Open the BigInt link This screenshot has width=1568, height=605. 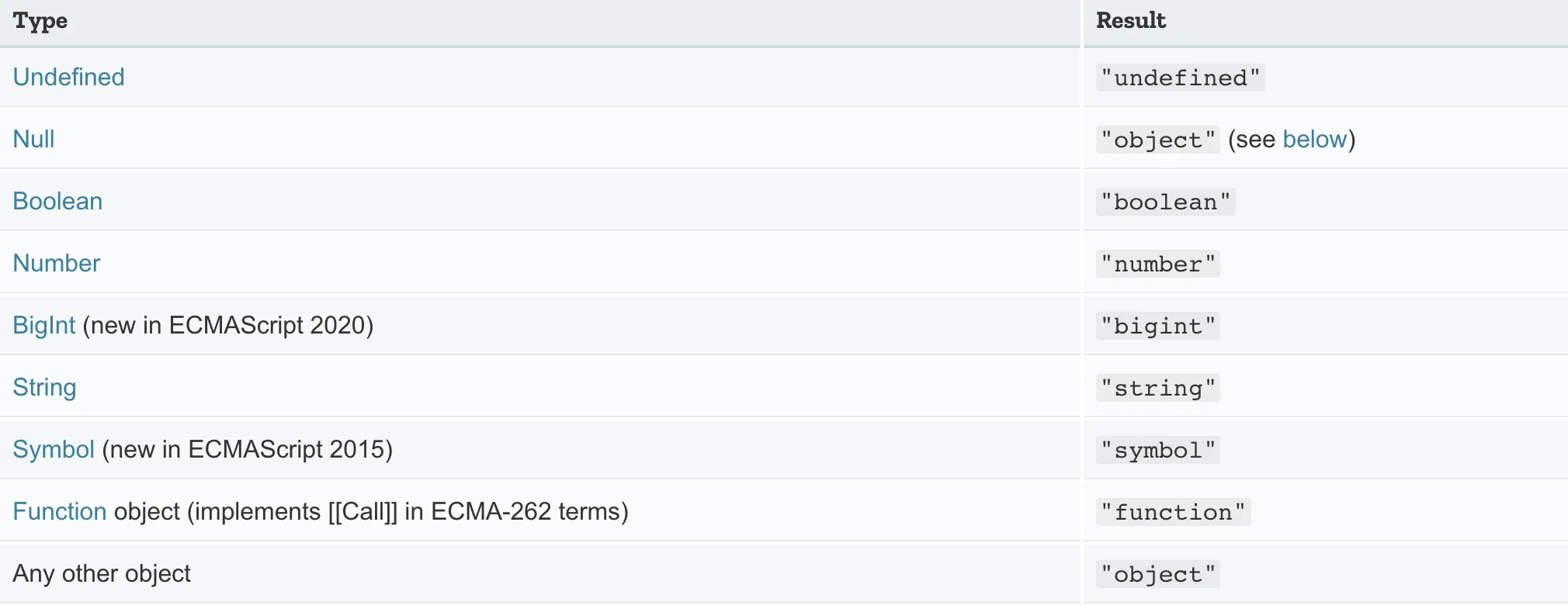[x=44, y=325]
